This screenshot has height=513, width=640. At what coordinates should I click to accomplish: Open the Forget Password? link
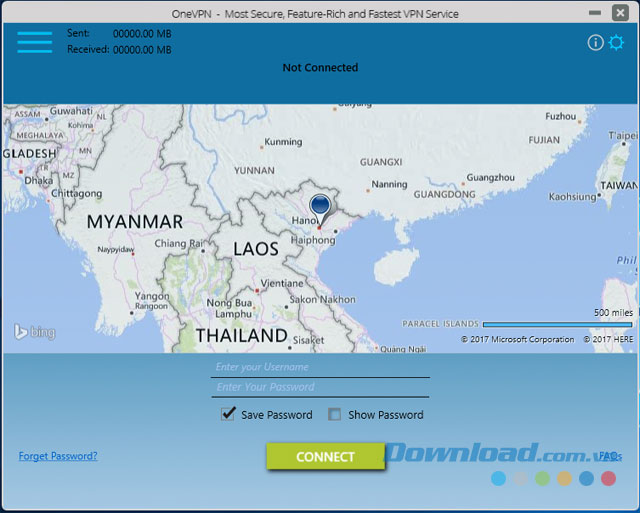[58, 456]
